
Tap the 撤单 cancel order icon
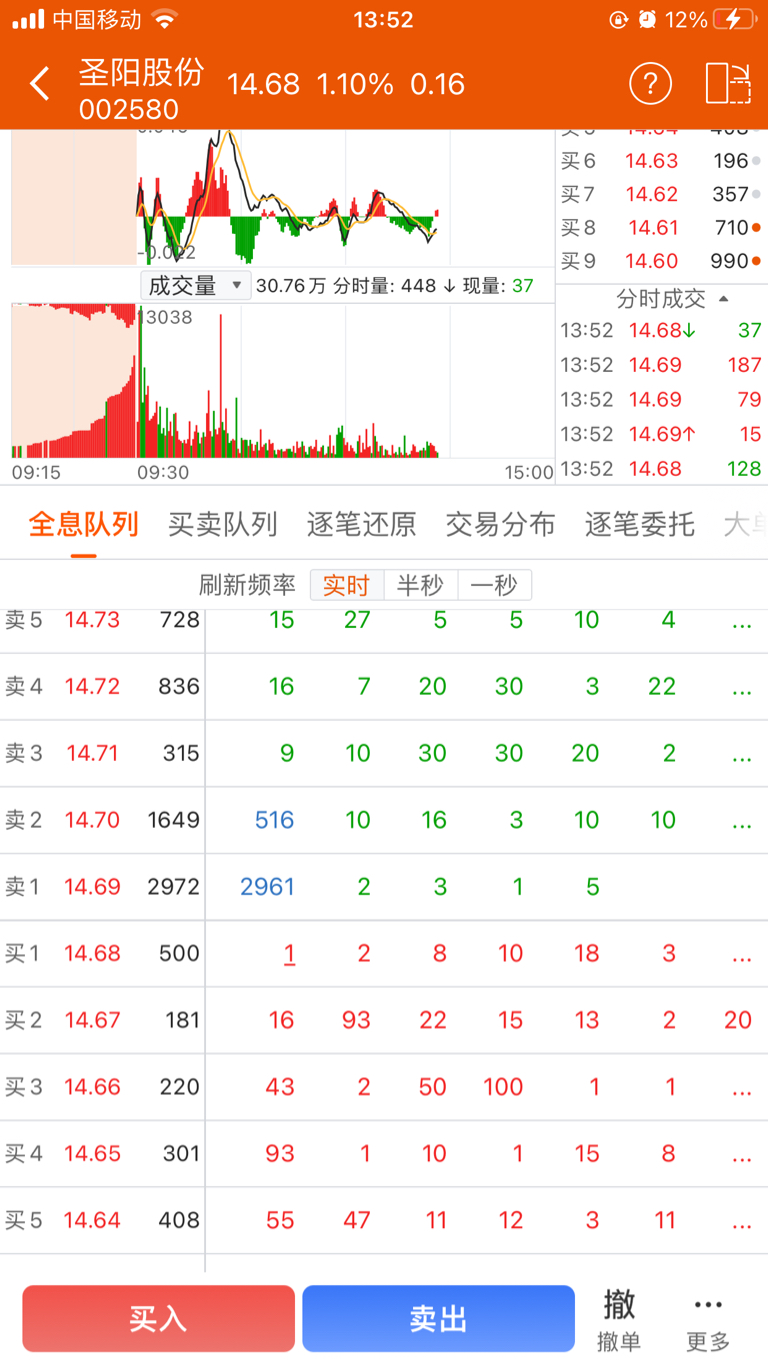619,1320
